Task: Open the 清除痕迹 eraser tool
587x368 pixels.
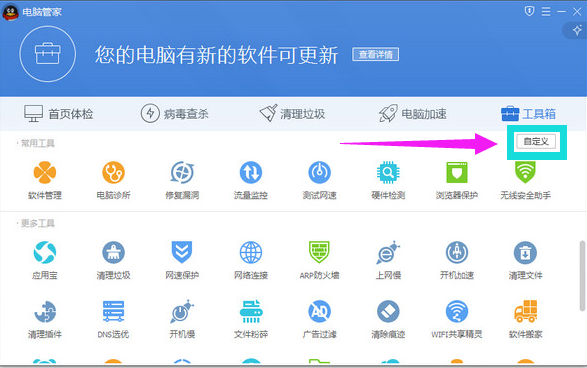Action: click(388, 319)
